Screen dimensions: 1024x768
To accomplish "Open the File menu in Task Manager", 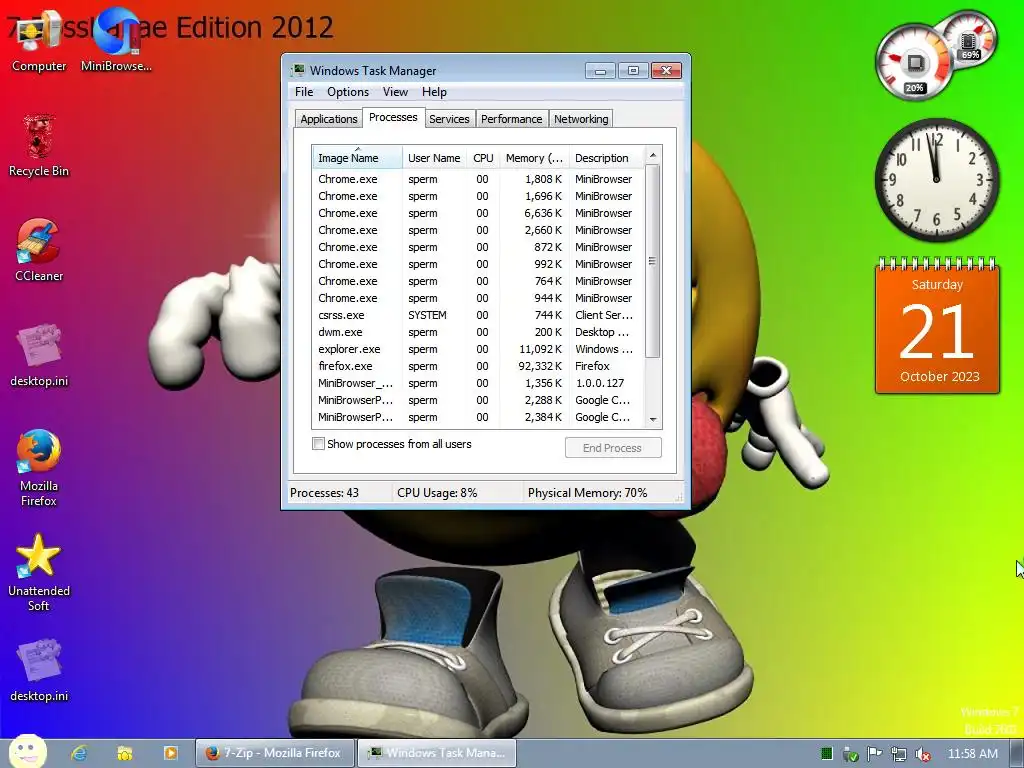I will coord(304,92).
